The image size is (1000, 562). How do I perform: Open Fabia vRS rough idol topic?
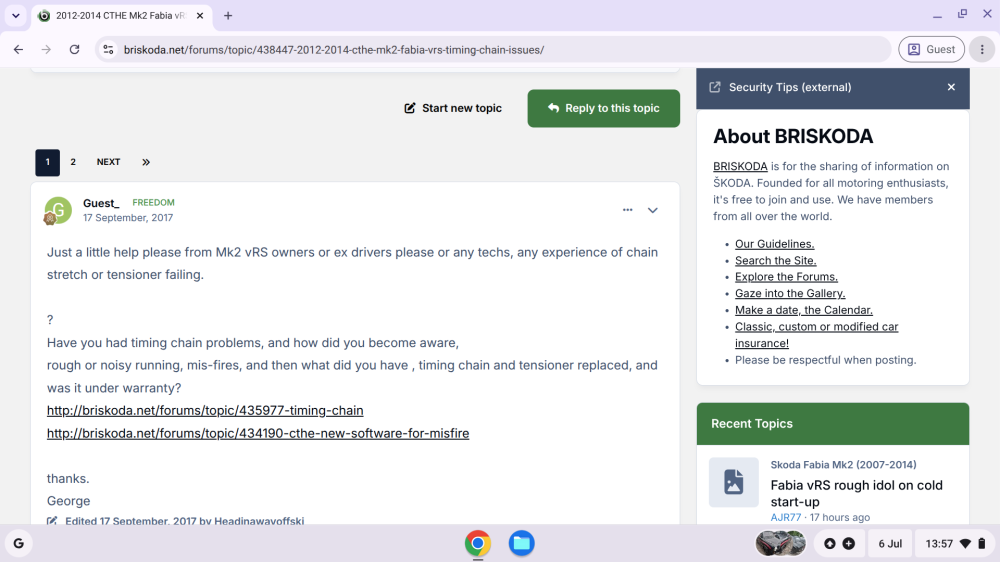pos(856,493)
